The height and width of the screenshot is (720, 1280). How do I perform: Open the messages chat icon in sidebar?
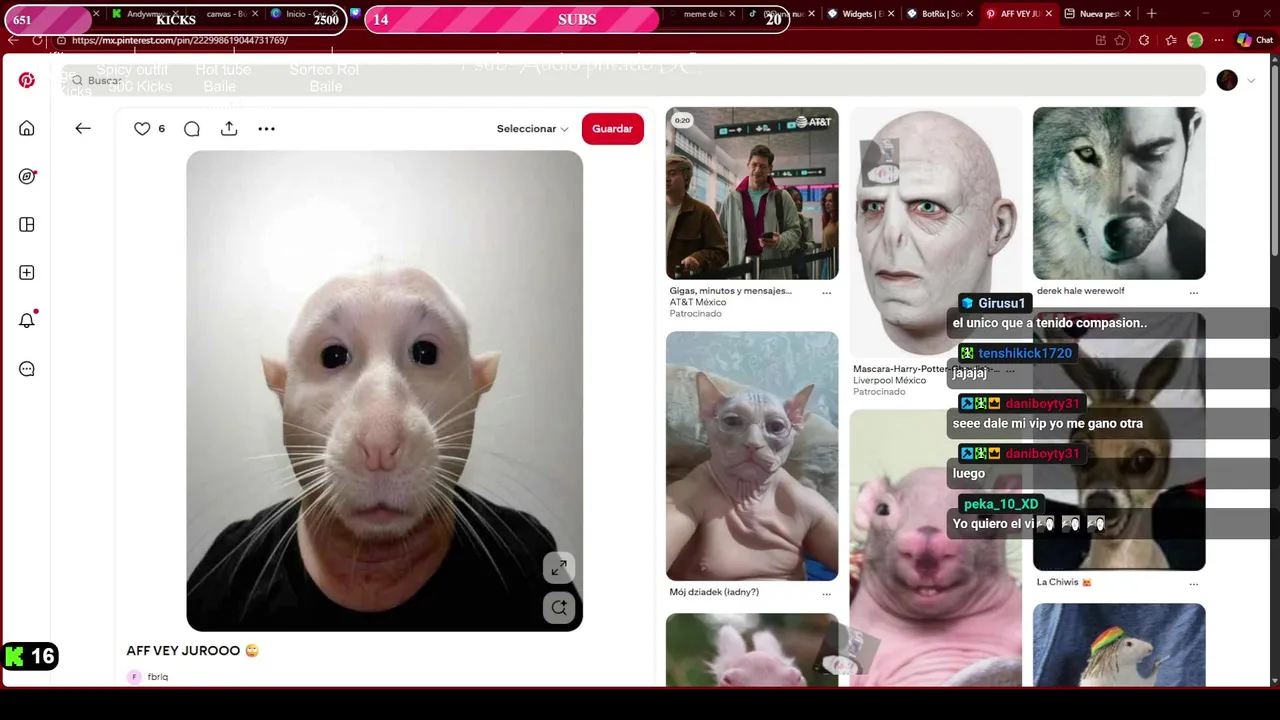click(27, 369)
